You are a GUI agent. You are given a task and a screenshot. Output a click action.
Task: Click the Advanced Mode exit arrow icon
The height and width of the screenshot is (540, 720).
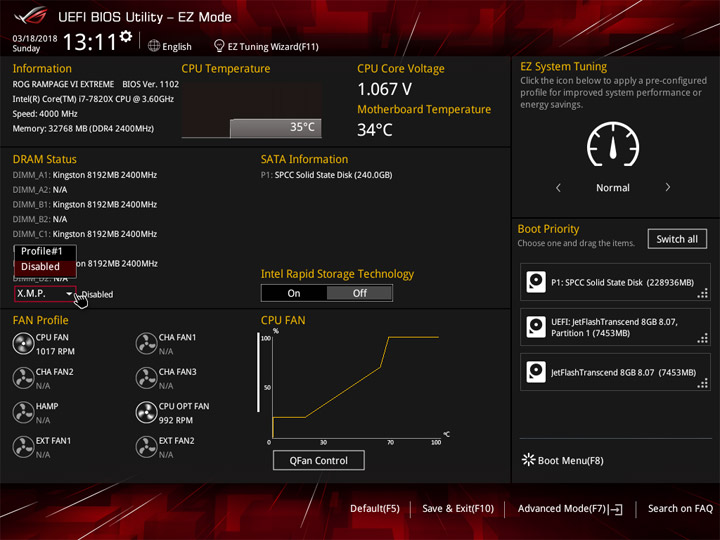615,509
